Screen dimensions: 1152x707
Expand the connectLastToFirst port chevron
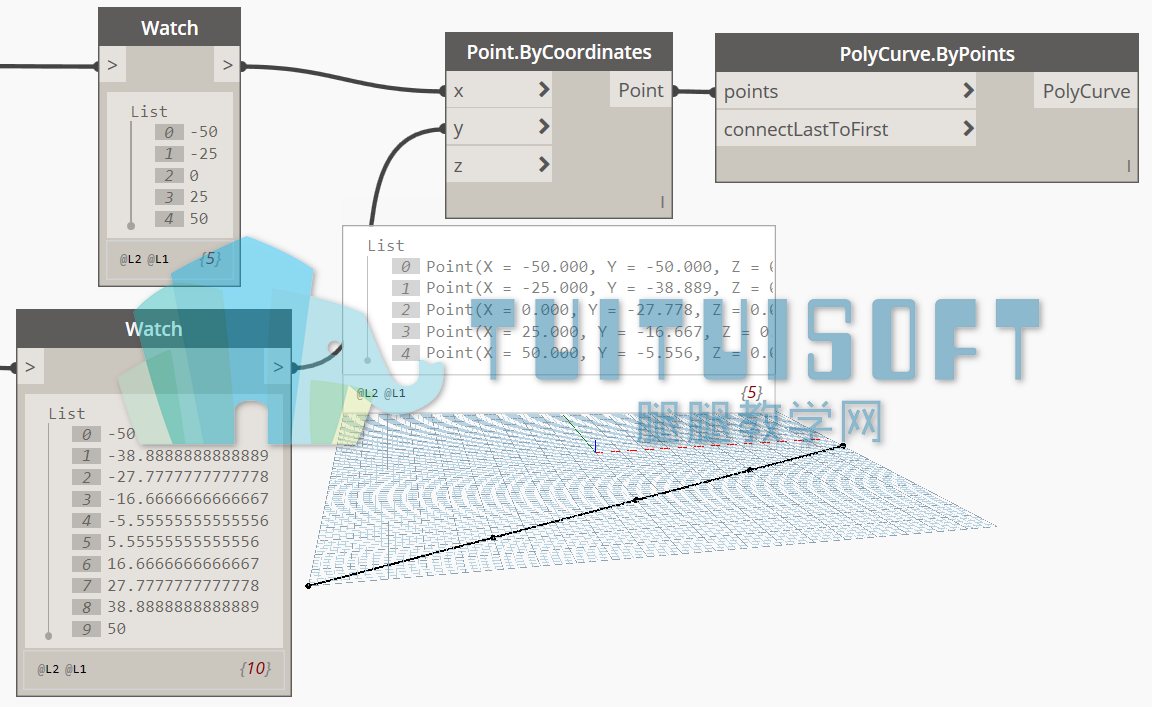(x=968, y=129)
